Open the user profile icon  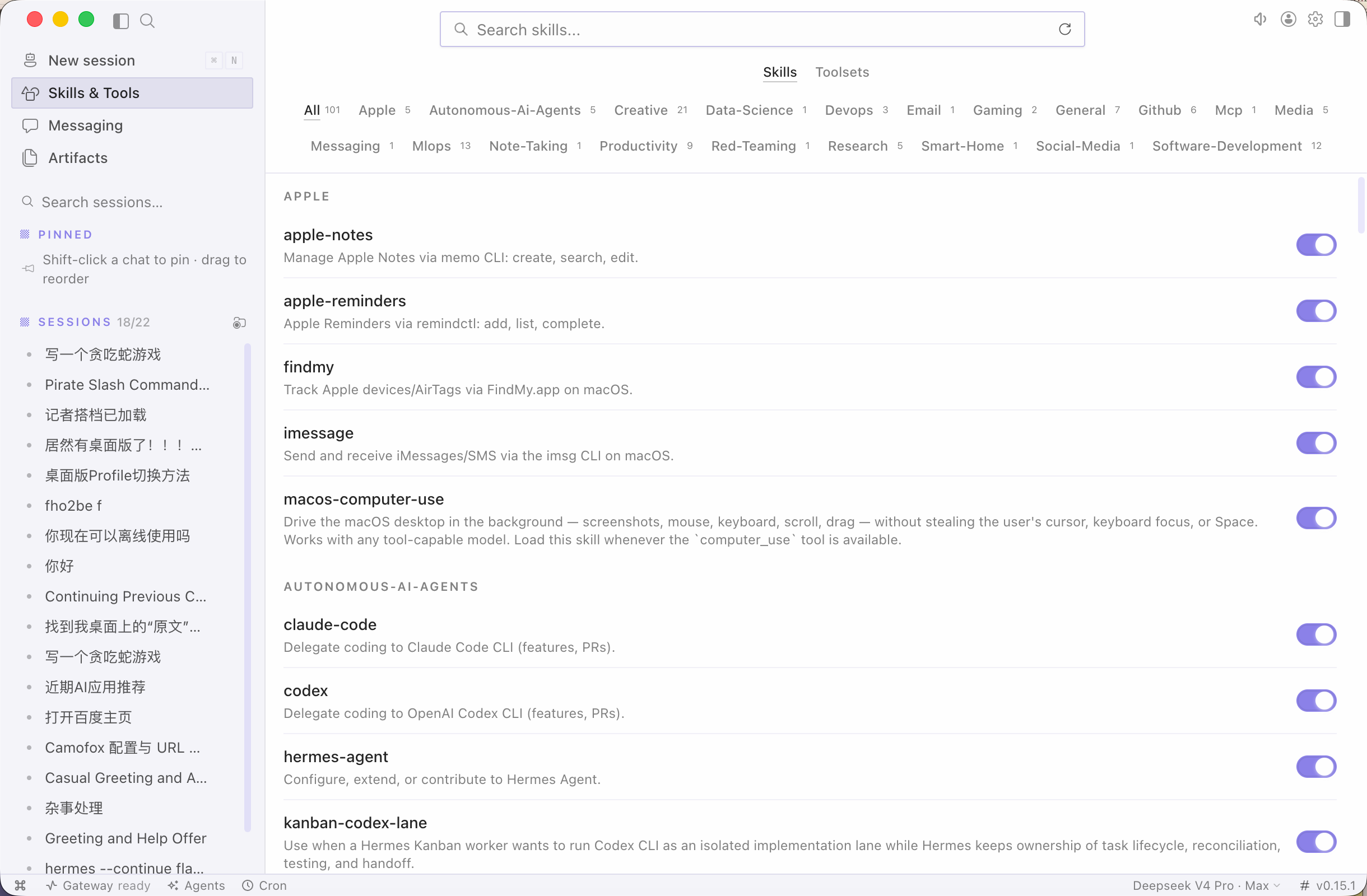1288,20
